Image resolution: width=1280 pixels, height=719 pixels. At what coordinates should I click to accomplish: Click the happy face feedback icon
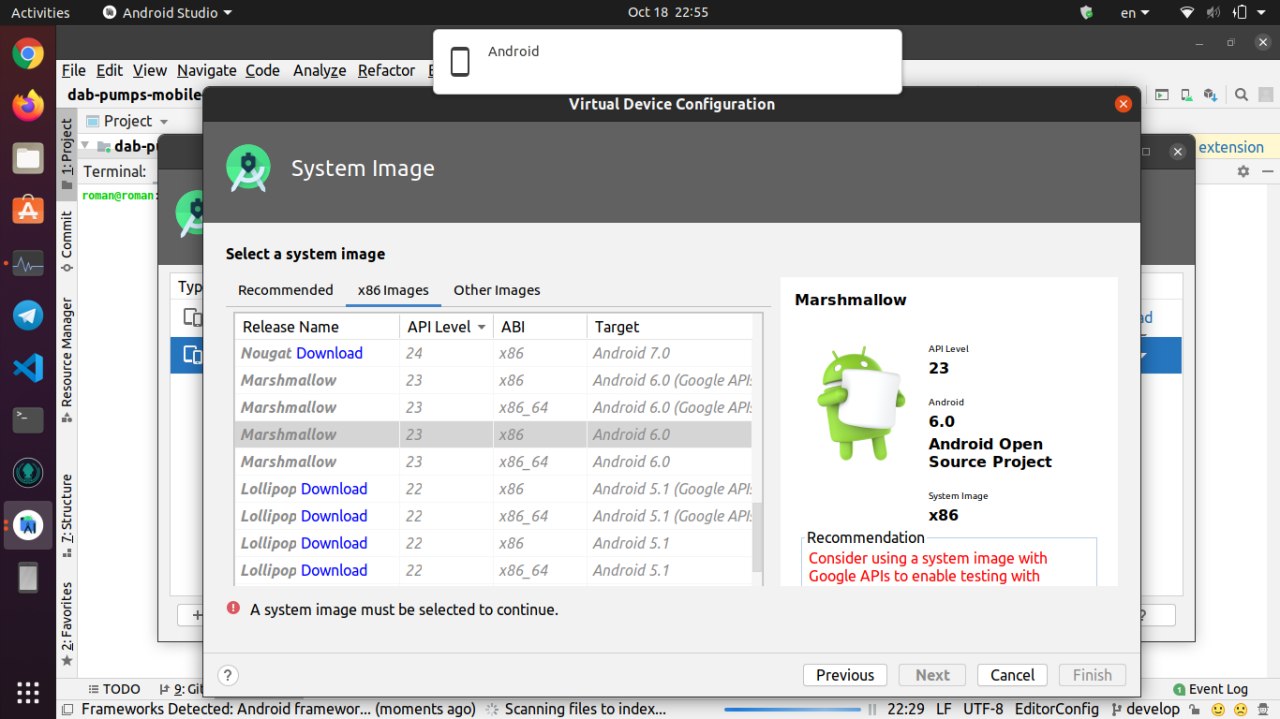point(1218,709)
